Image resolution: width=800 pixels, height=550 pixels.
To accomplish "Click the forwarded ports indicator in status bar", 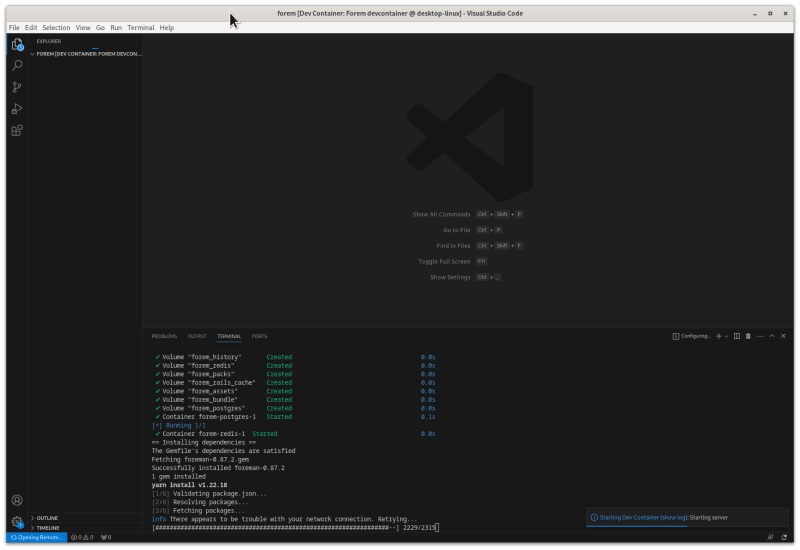I will tap(106, 537).
